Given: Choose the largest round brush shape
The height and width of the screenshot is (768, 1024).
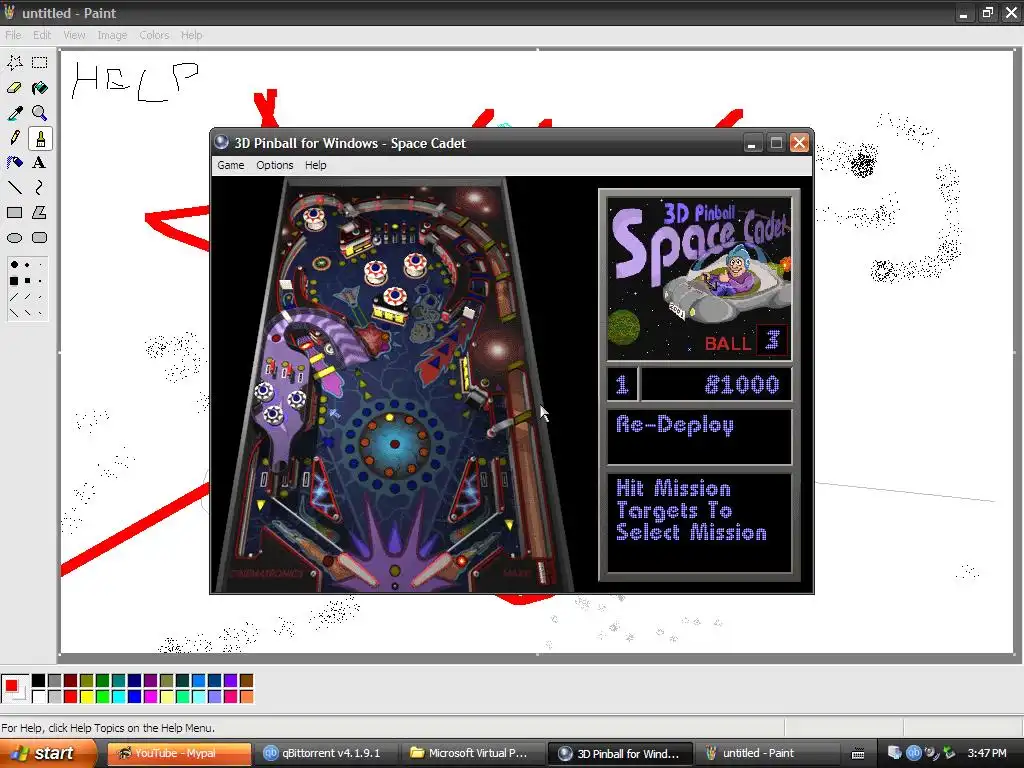Looking at the screenshot, I should (x=14, y=265).
